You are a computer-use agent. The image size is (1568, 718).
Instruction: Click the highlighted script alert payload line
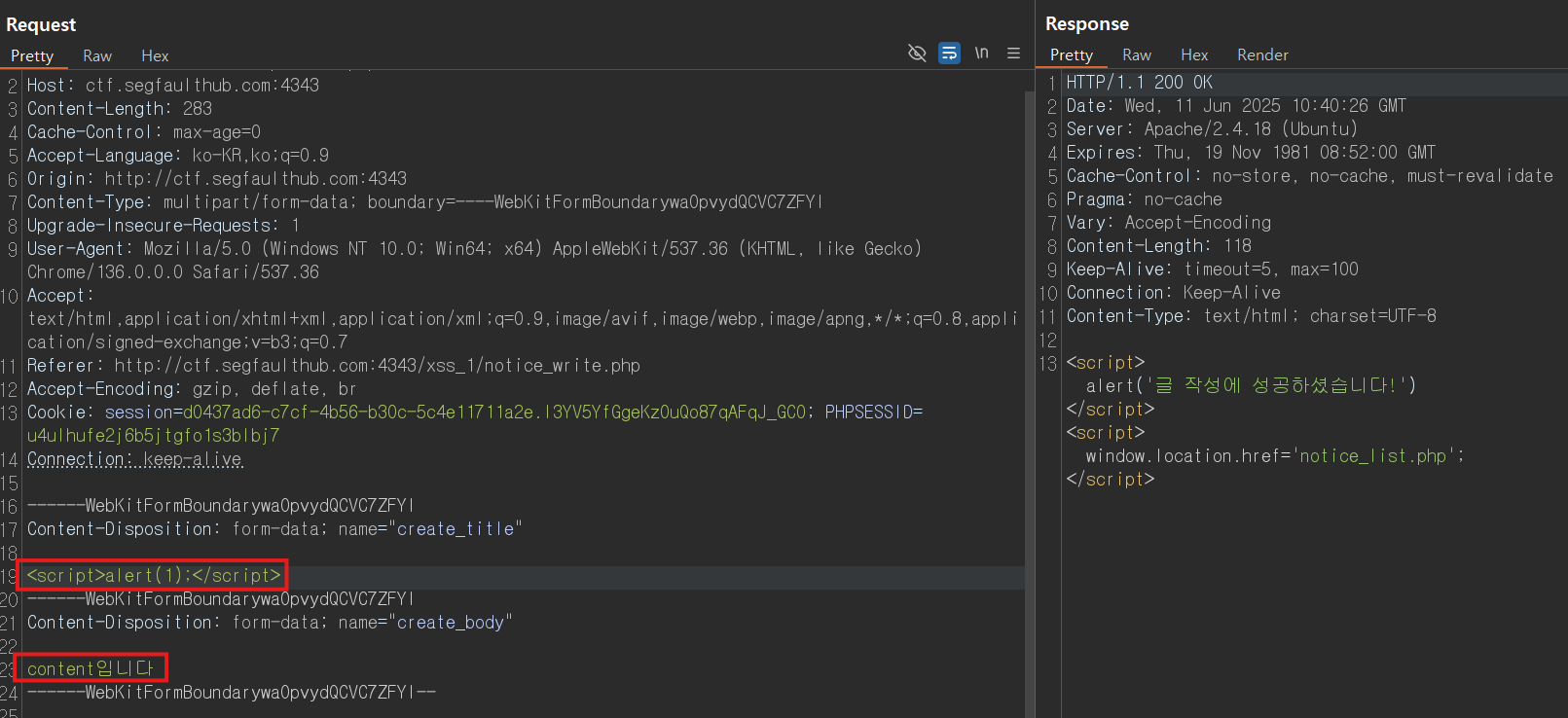pyautogui.click(x=154, y=575)
